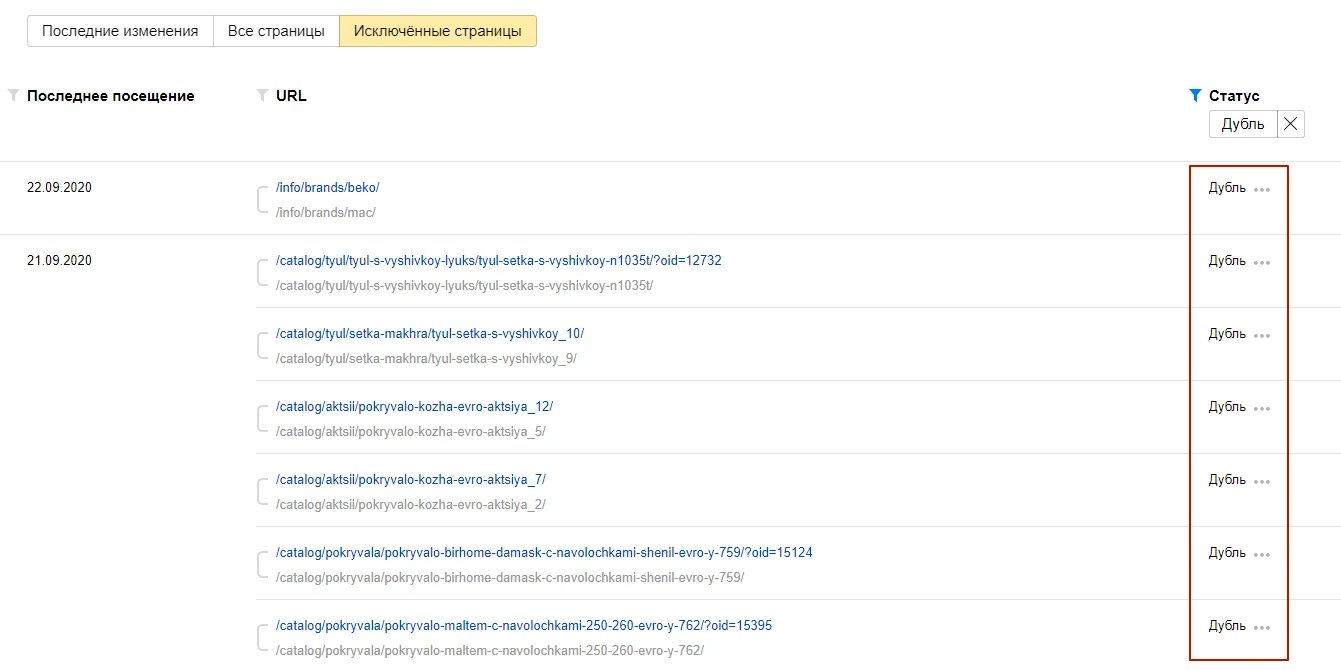Open filter icon for Последнее посещение column
Image resolution: width=1341 pixels, height=671 pixels.
13,96
